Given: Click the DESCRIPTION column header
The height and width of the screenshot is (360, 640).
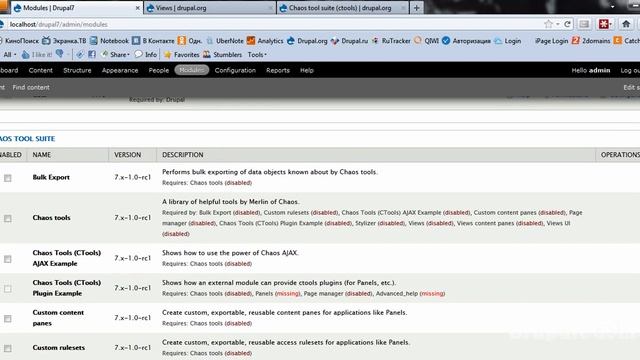Looking at the screenshot, I should tap(182, 155).
